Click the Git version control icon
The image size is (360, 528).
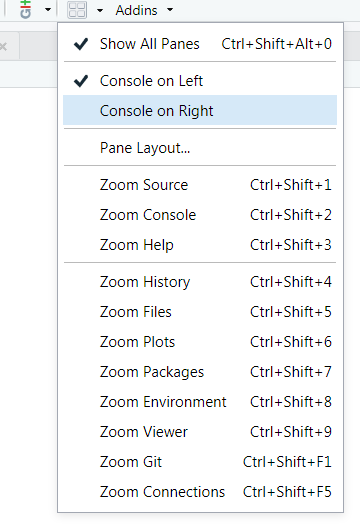[x=26, y=9]
